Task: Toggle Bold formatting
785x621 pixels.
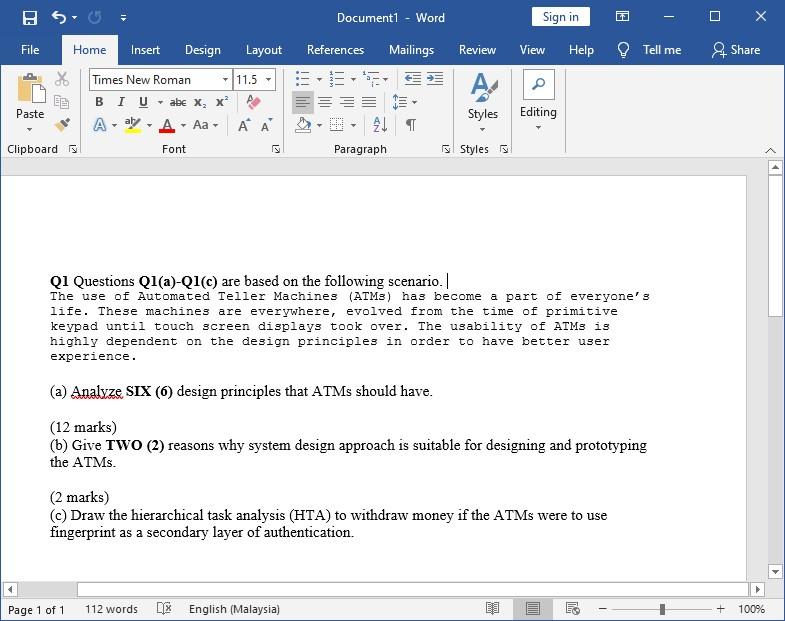Action: tap(99, 102)
